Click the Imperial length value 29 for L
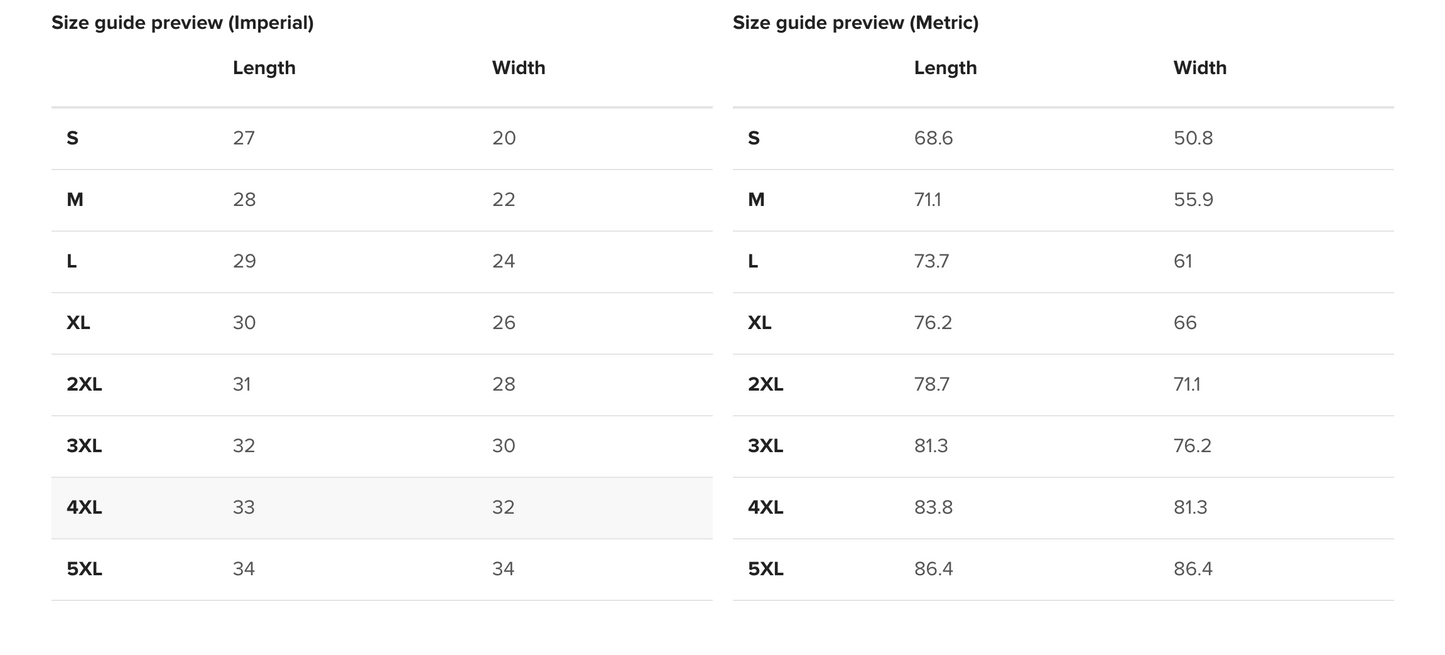Viewport: 1445px width, 655px height. (x=244, y=261)
